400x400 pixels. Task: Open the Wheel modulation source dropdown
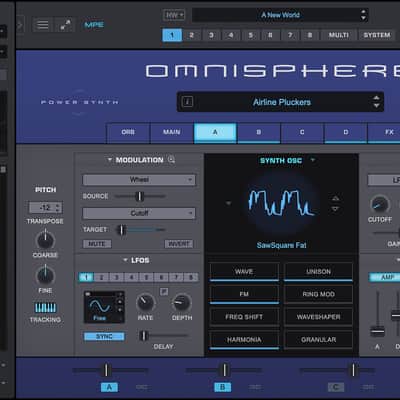(x=139, y=180)
